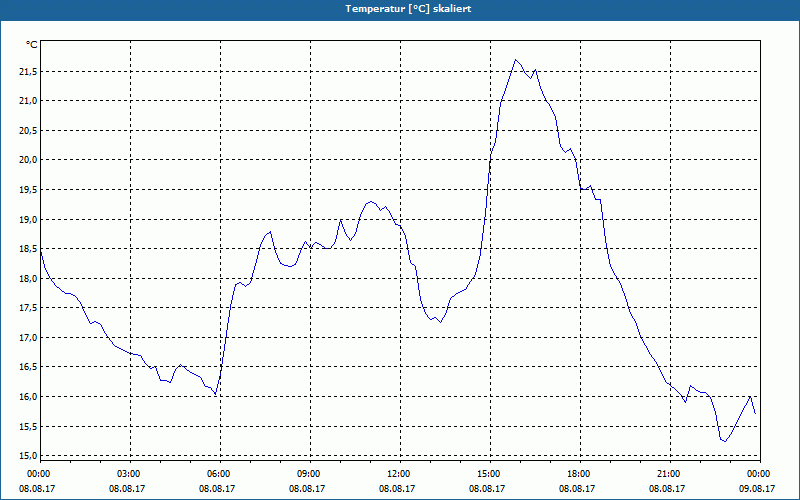Click the 20,5 y-axis value
Viewport: 800px width, 500px height.
(28, 131)
